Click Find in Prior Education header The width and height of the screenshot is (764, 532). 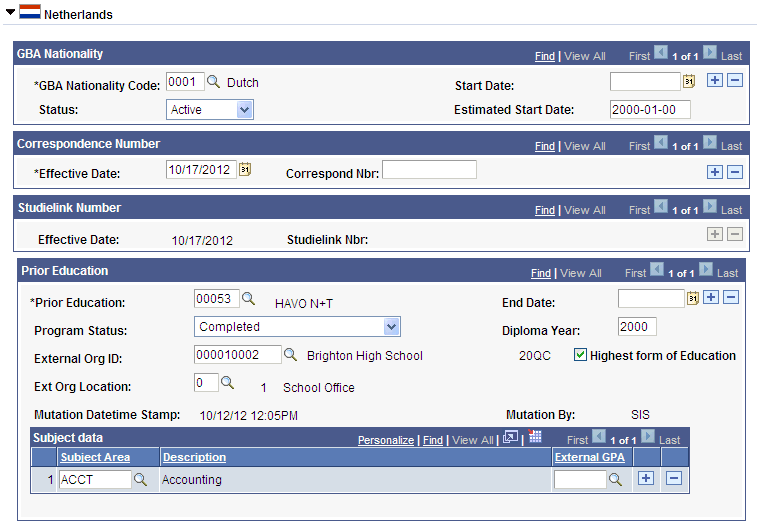coord(541,273)
